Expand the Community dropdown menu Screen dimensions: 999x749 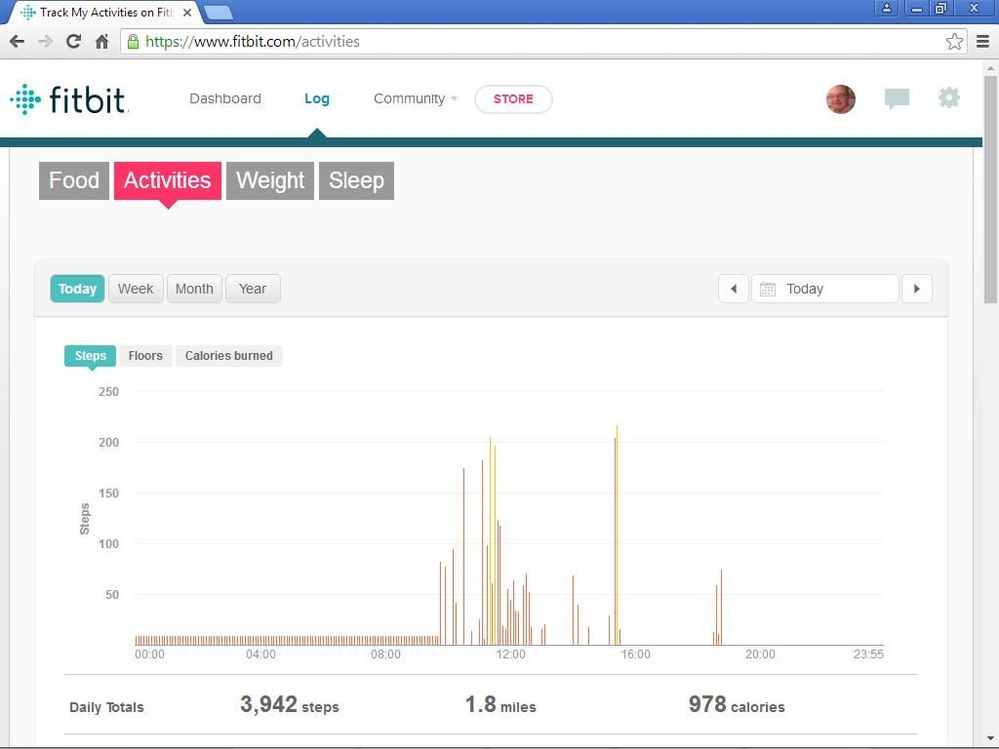click(415, 99)
